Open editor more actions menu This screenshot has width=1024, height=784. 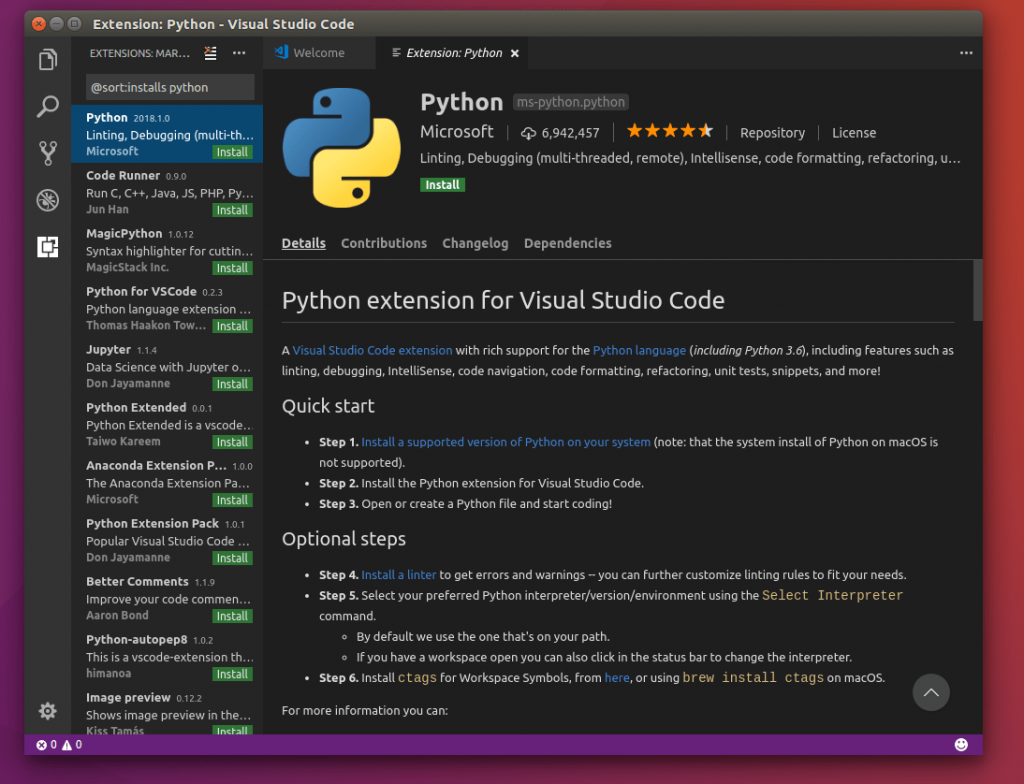[x=966, y=53]
